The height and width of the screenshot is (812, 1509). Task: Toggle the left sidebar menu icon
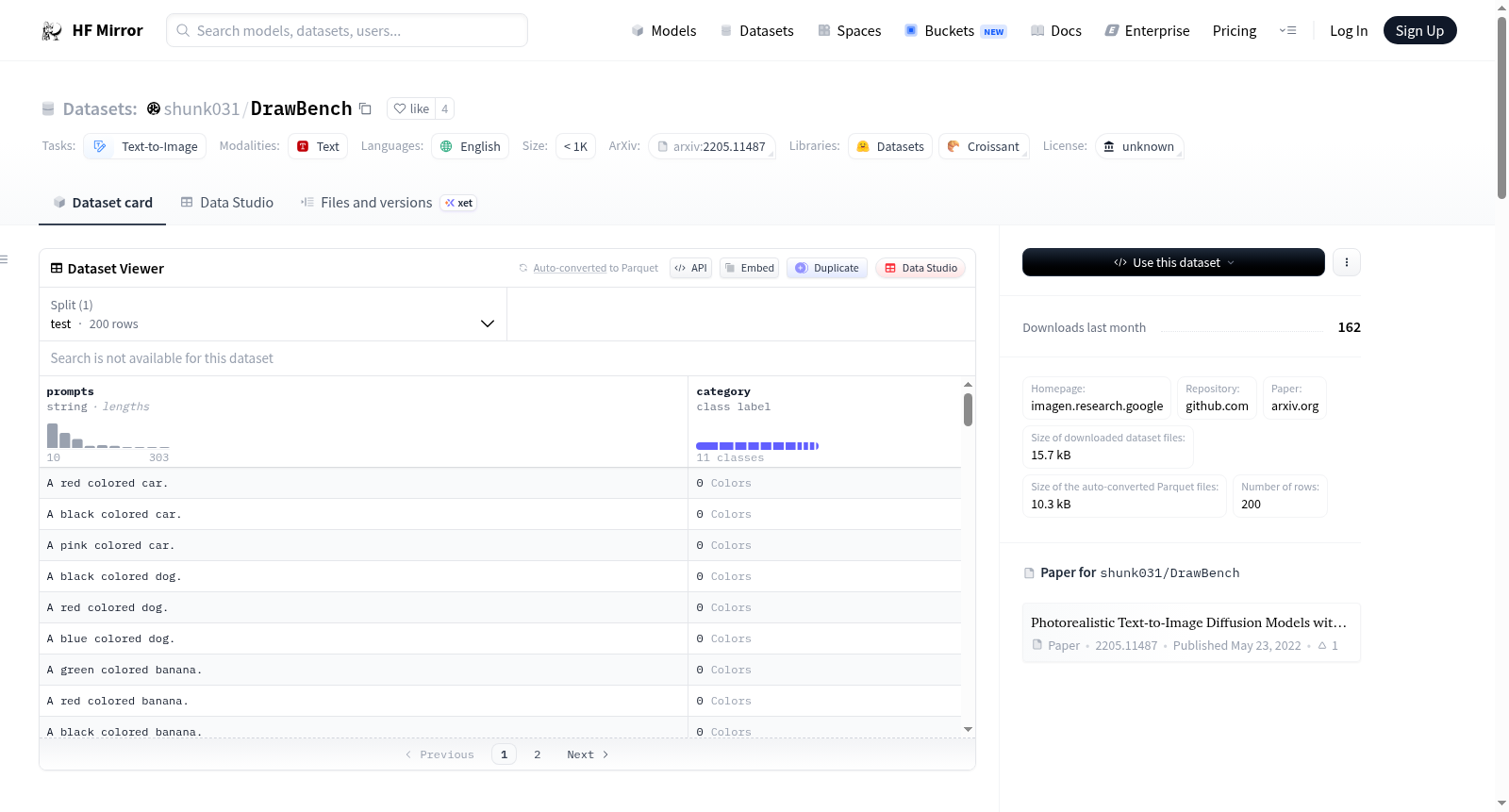click(4, 259)
